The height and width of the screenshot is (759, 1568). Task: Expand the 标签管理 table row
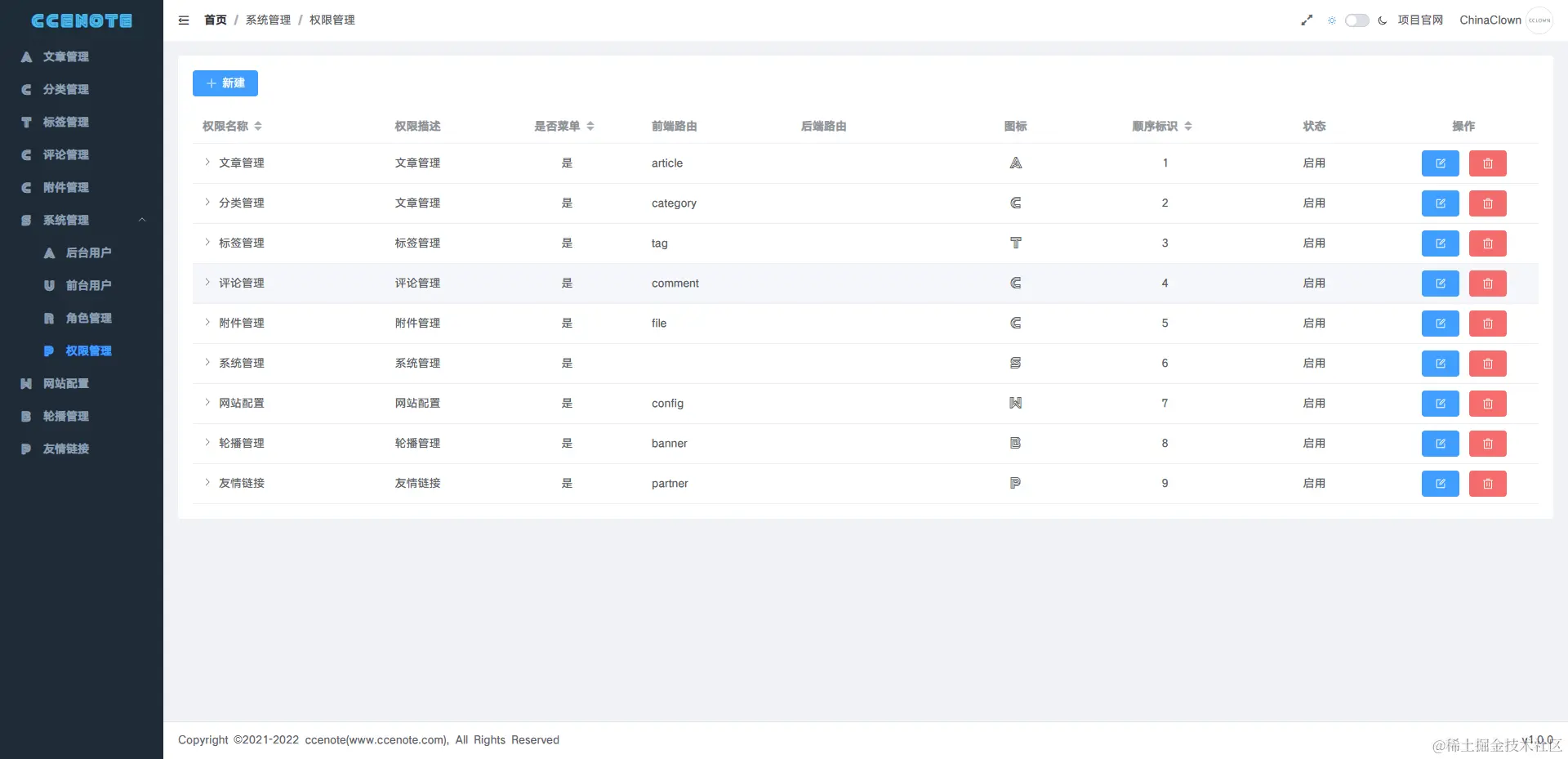click(x=207, y=243)
